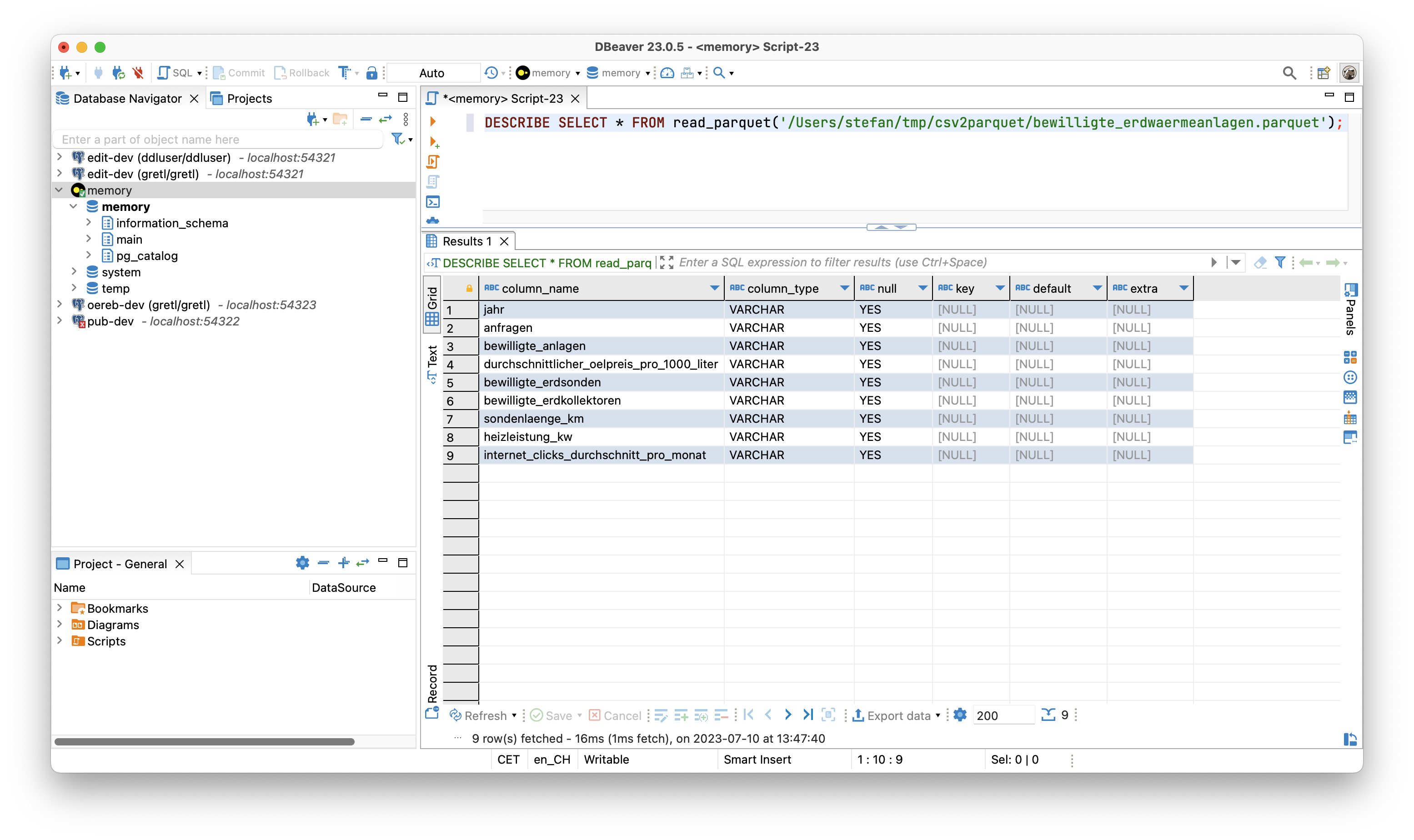Click the New Connection plug icon in toolbar
This screenshot has width=1414, height=840.
pyautogui.click(x=65, y=72)
